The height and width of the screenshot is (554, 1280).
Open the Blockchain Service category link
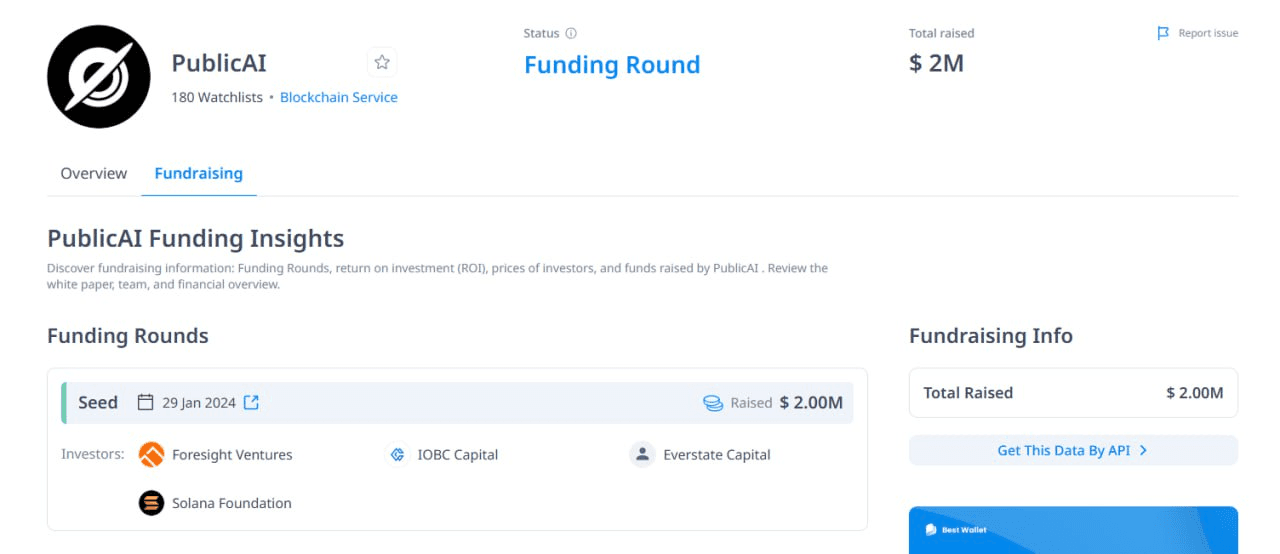(x=339, y=97)
